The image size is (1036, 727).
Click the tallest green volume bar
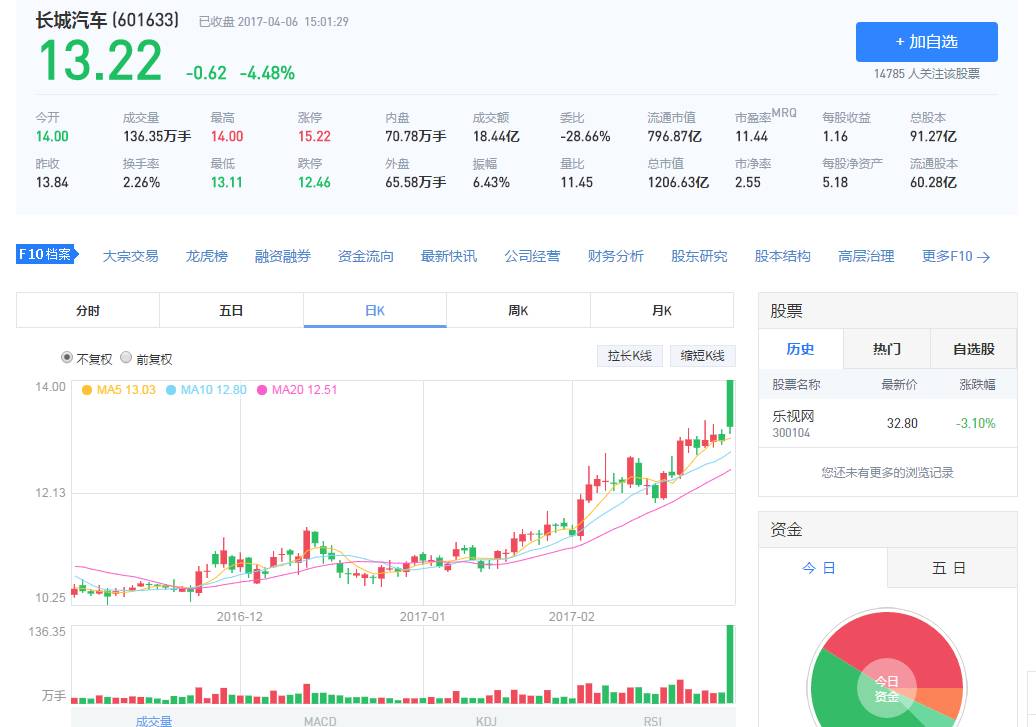[x=730, y=664]
